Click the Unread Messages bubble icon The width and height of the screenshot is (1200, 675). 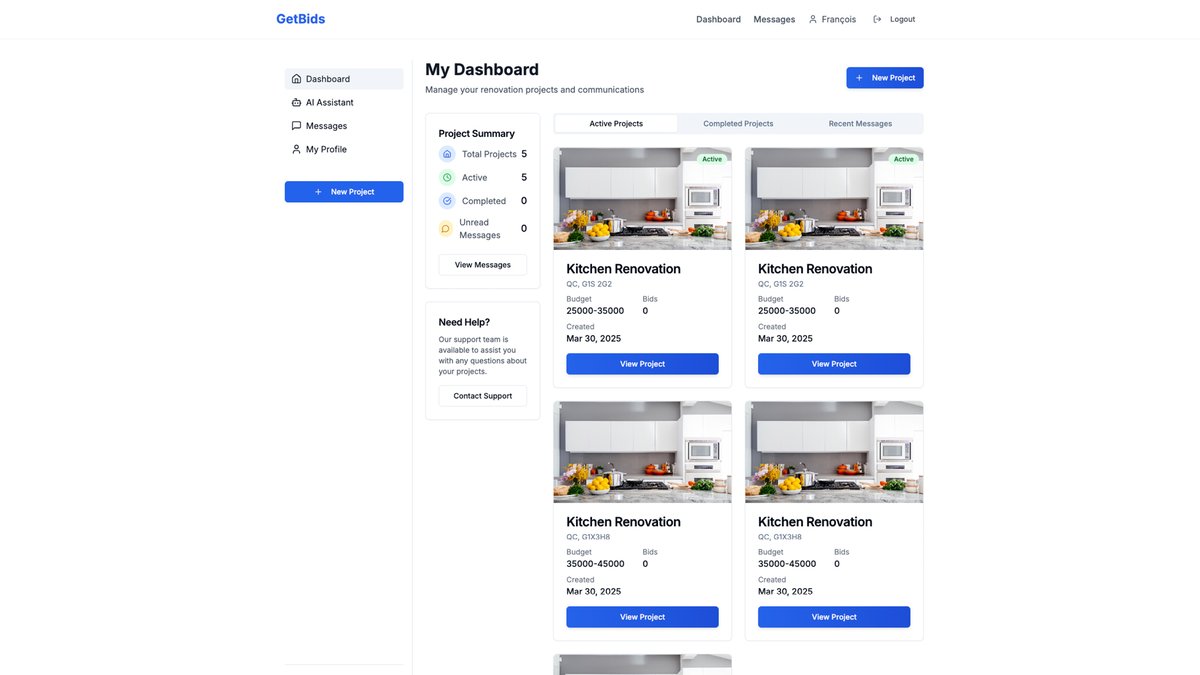coord(446,229)
